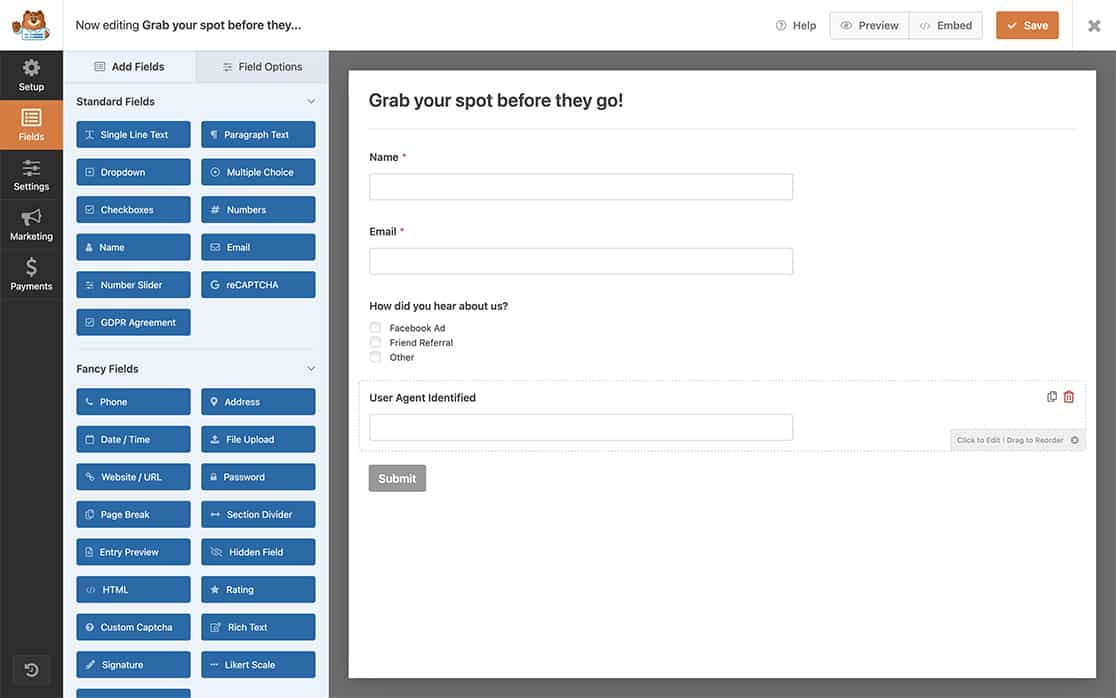The width and height of the screenshot is (1116, 698).
Task: Preview the form
Action: pos(868,25)
